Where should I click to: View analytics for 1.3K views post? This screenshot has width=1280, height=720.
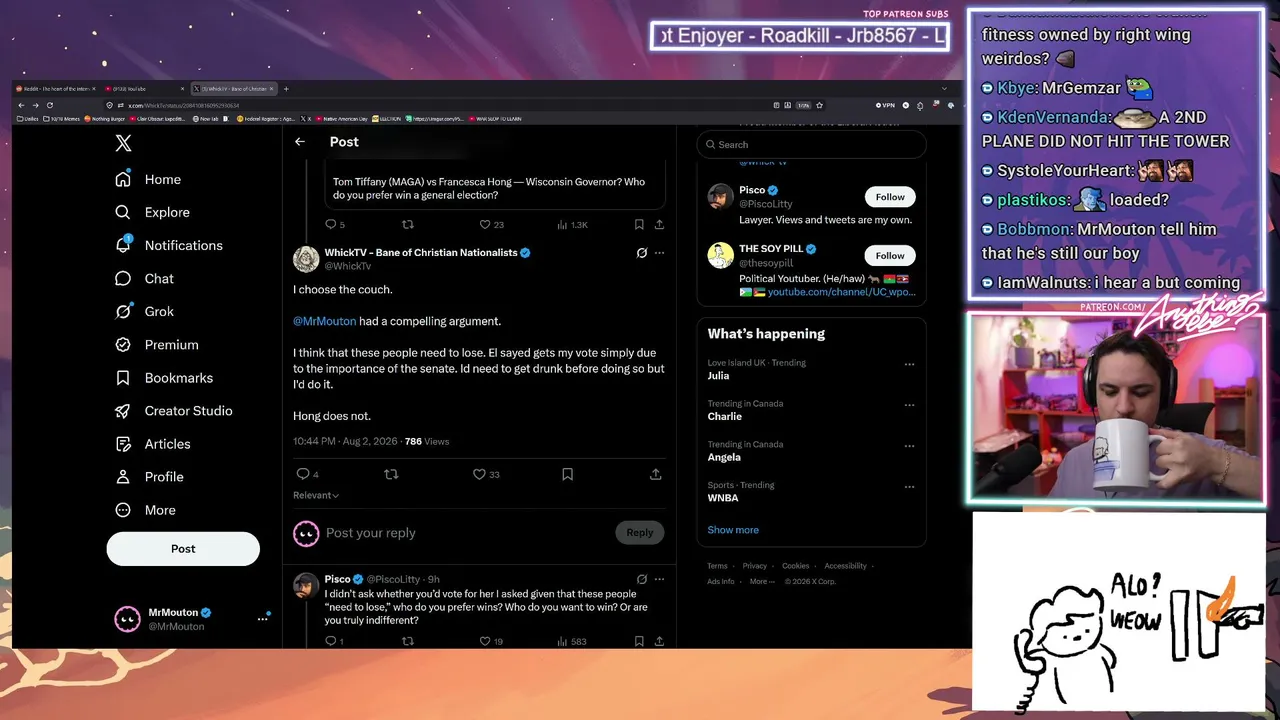click(572, 225)
